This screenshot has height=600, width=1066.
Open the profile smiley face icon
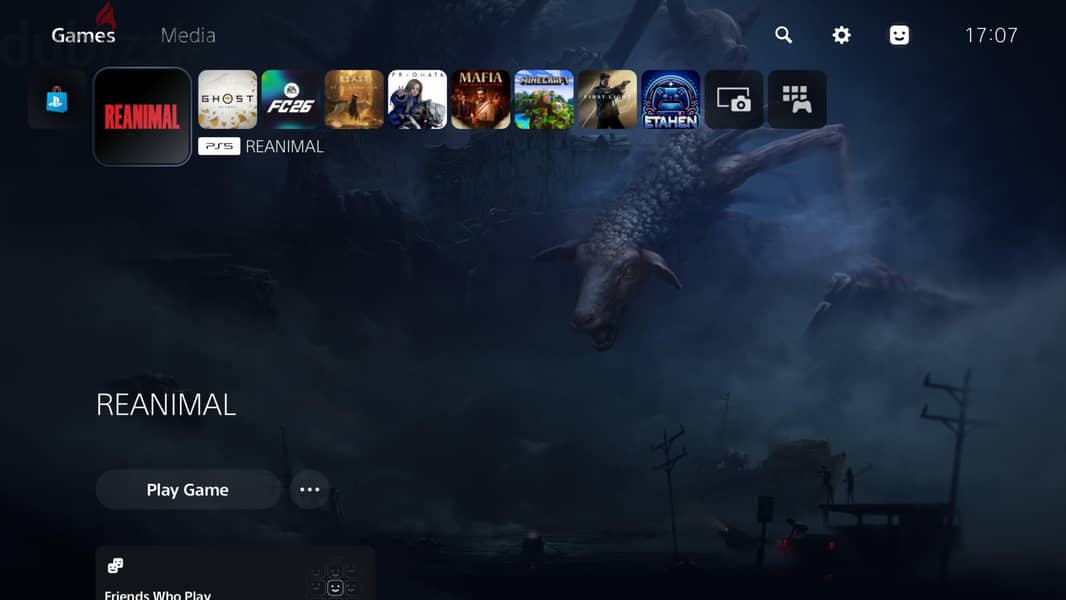899,35
